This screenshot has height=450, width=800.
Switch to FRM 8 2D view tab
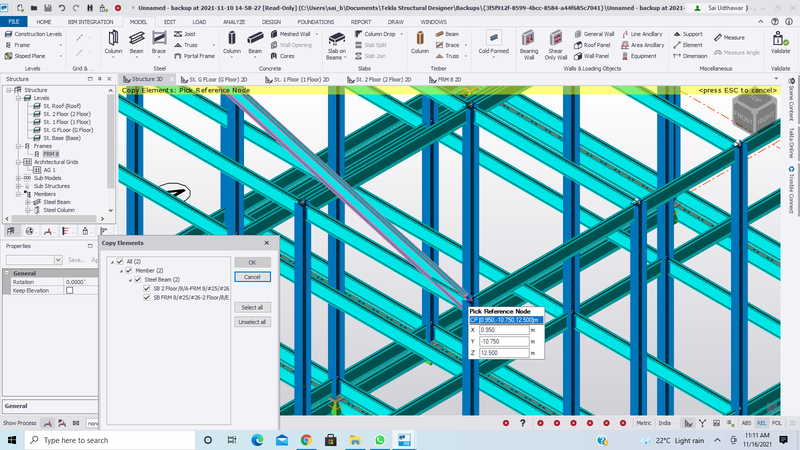[x=445, y=80]
